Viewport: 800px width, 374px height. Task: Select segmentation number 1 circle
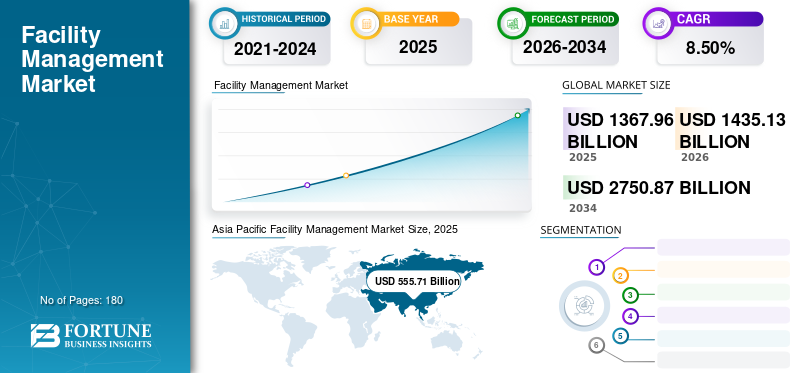click(x=596, y=267)
